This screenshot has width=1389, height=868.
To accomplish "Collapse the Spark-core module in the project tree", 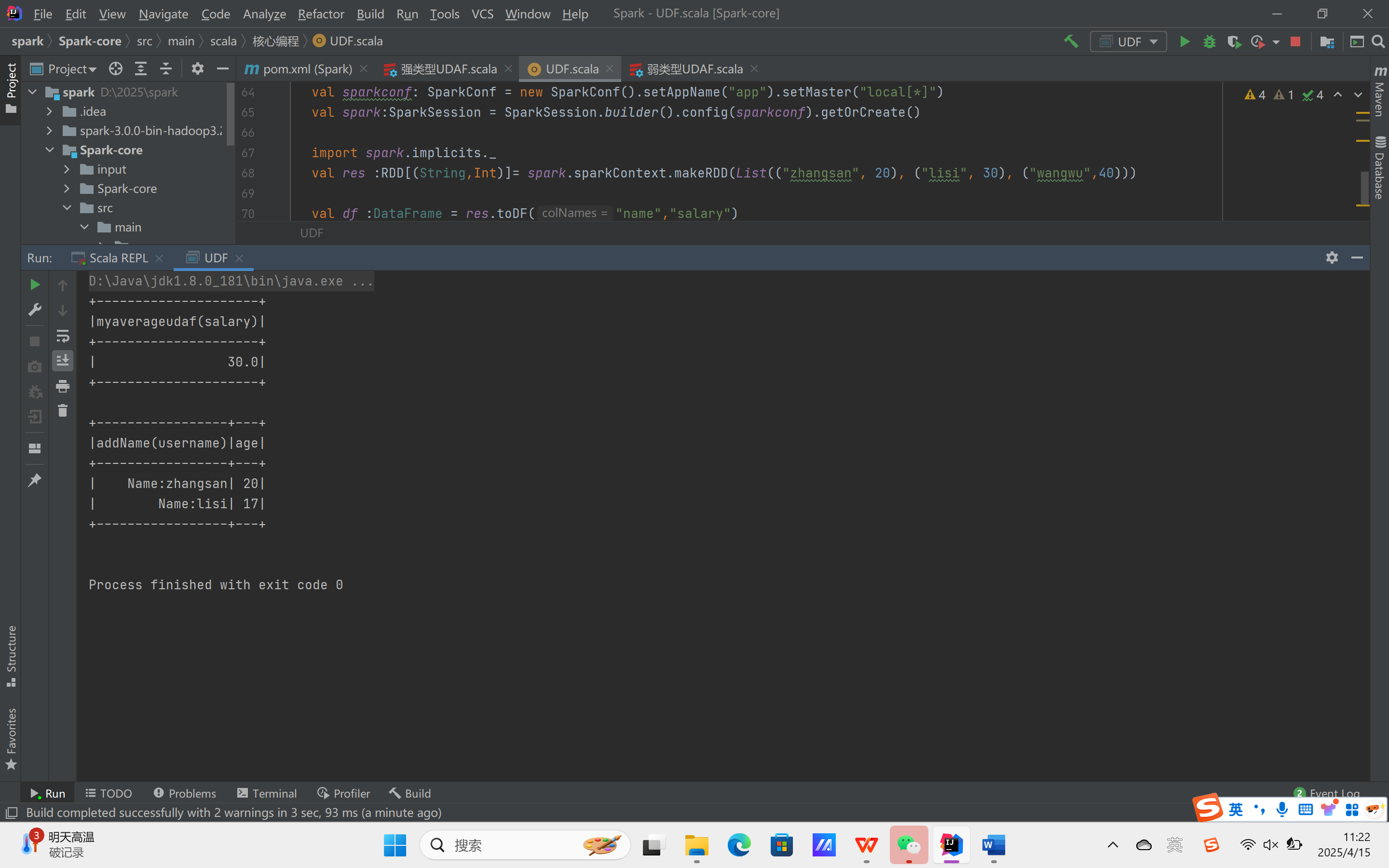I will 50,150.
